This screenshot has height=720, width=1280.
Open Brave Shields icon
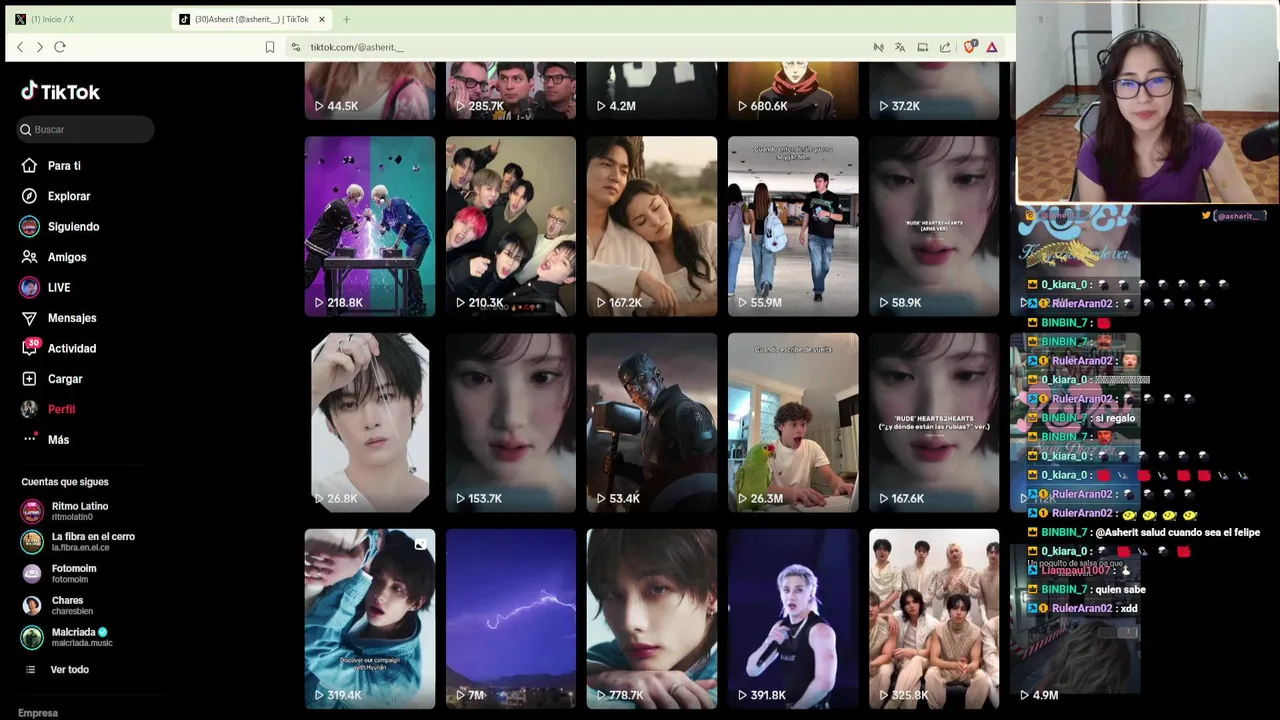[969, 47]
